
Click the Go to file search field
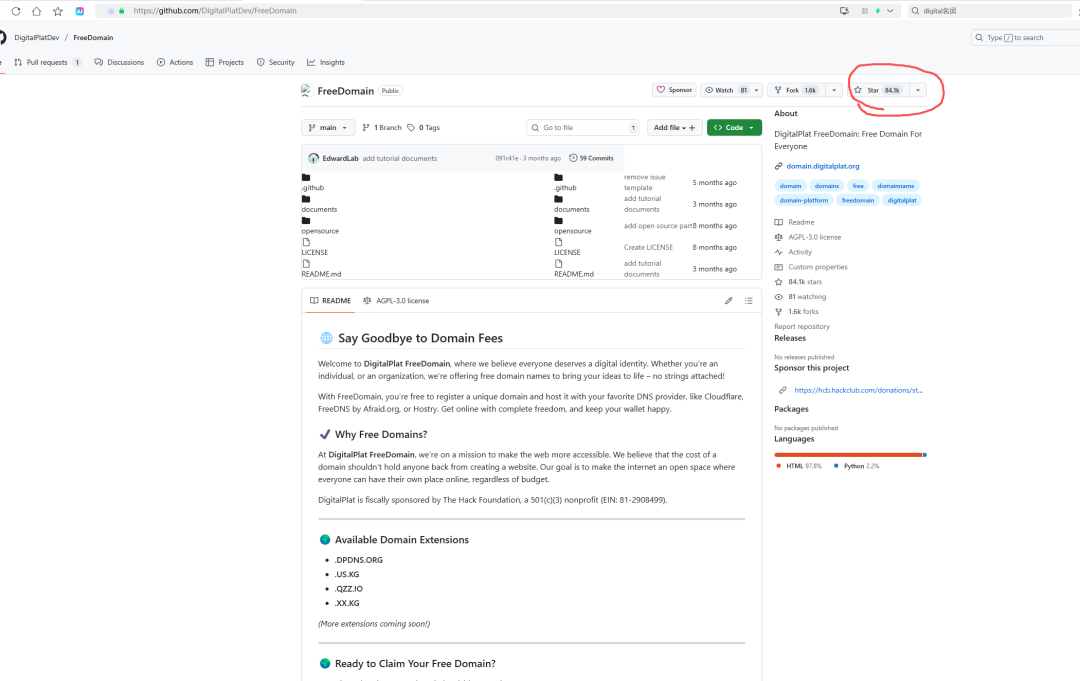[582, 128]
